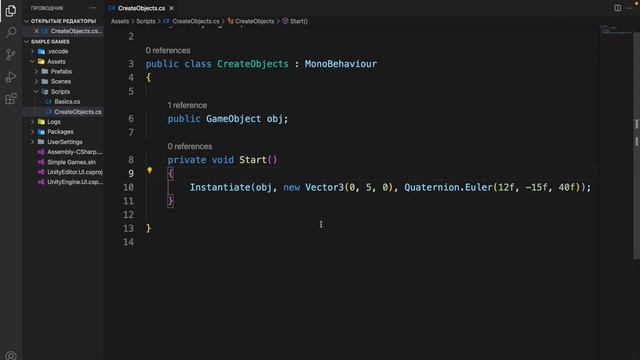
Task: Click '0 references' above Start method
Action: point(190,147)
